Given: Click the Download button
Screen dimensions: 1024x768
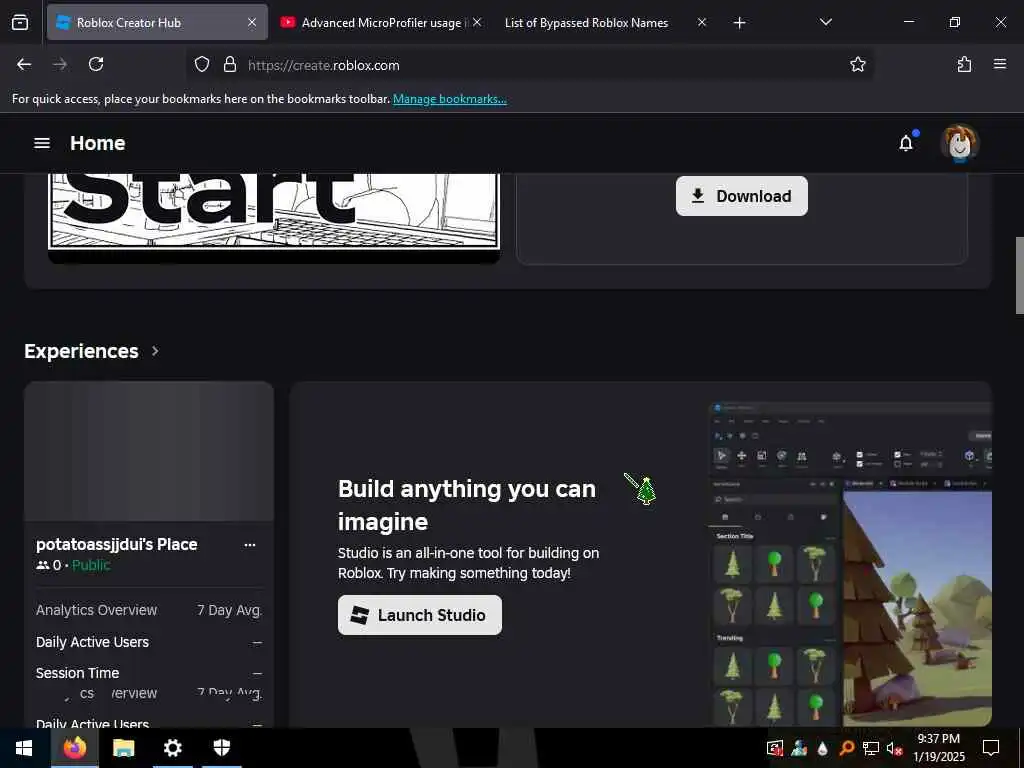Looking at the screenshot, I should point(741,196).
